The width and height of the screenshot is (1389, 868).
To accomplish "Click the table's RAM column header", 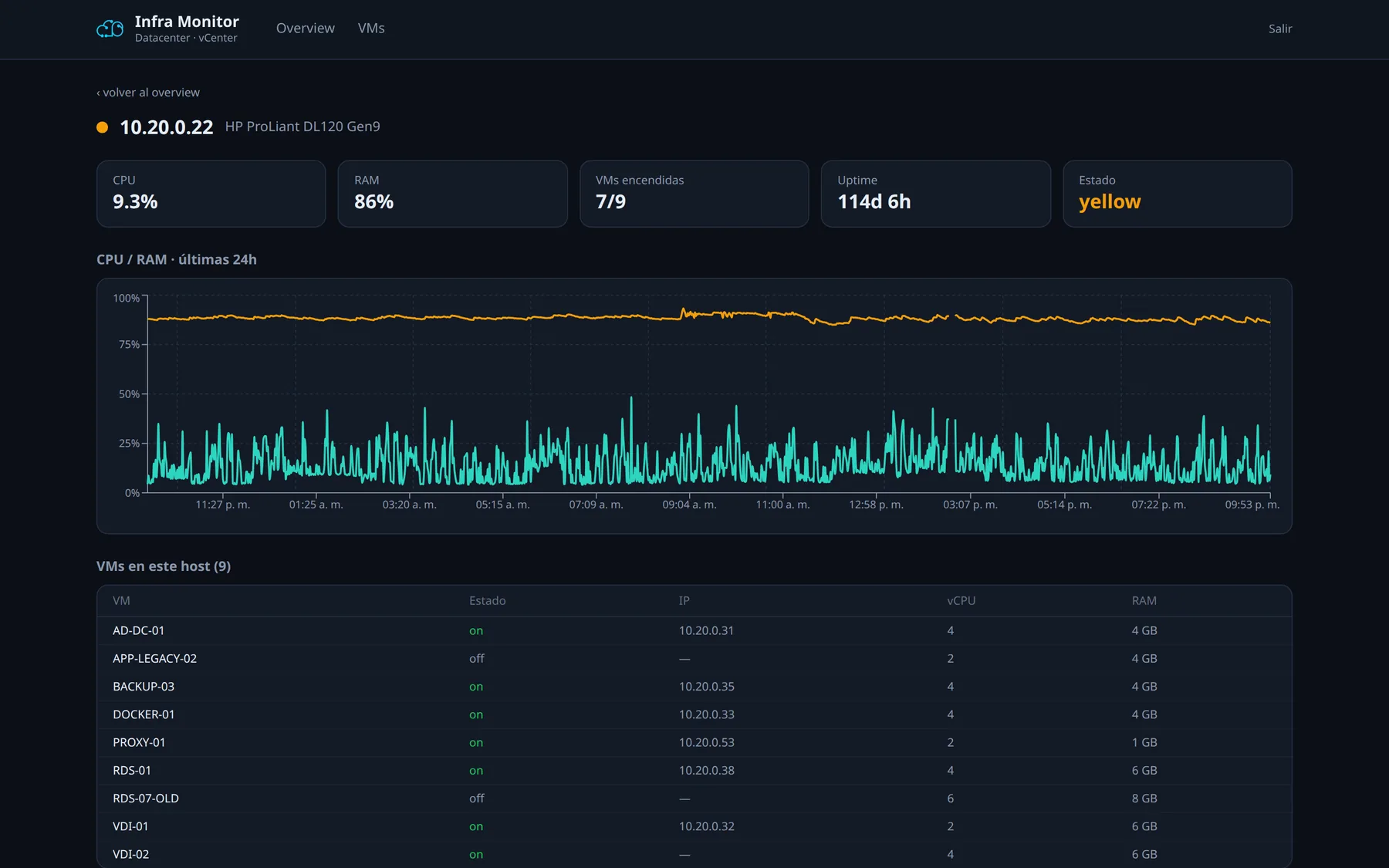I will click(x=1144, y=601).
